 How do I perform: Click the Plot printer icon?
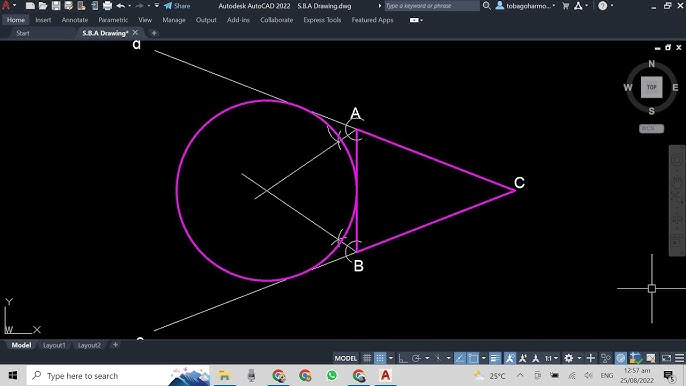pyautogui.click(x=107, y=6)
